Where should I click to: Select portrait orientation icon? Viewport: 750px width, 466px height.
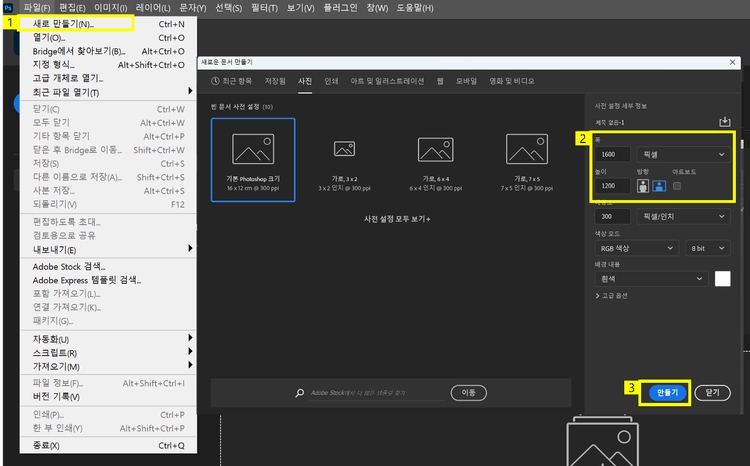(643, 186)
